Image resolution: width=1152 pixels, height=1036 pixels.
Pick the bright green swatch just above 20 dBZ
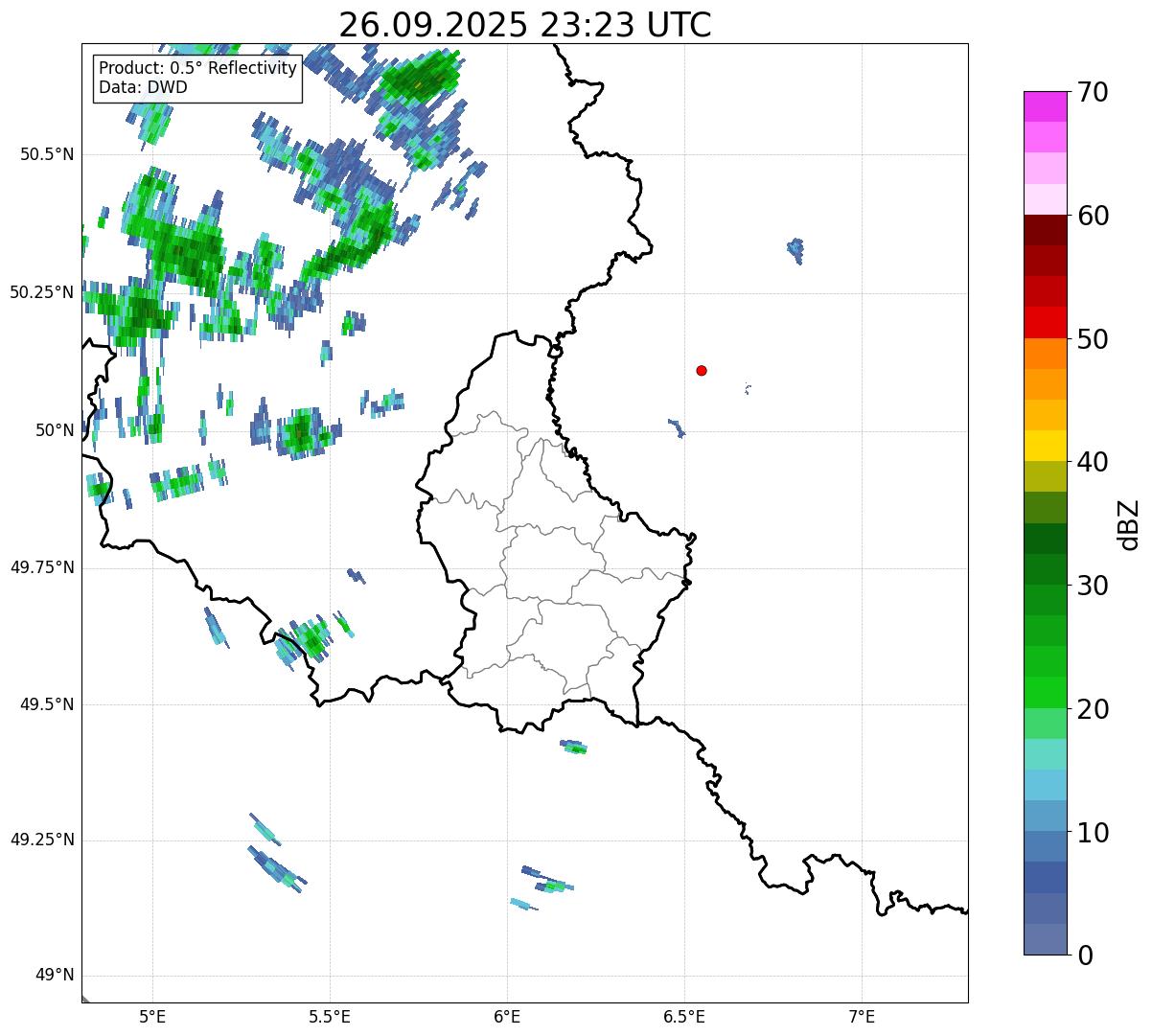1046,693
